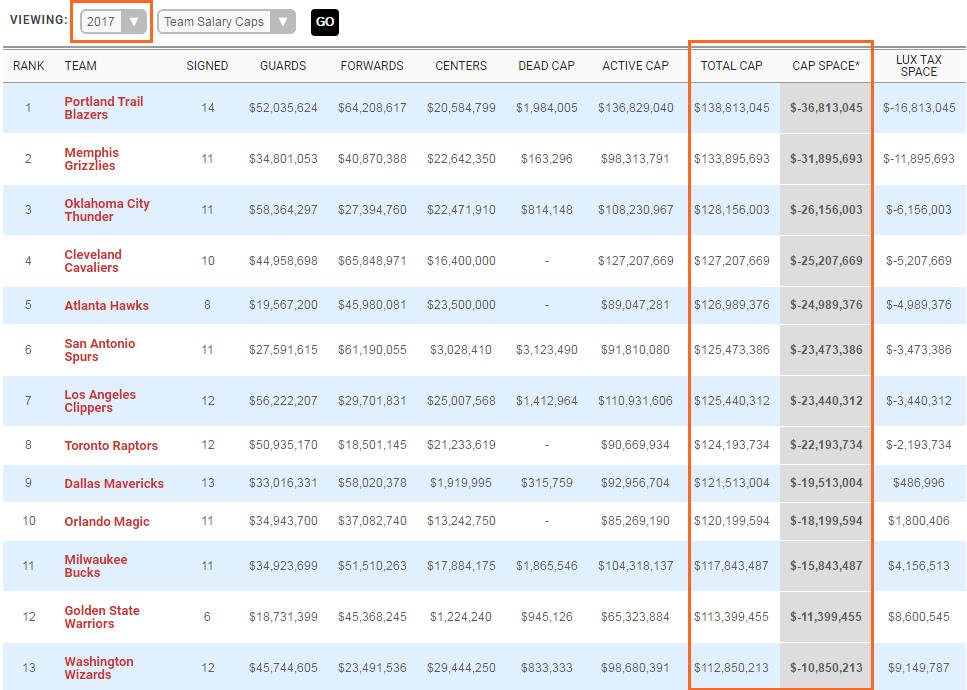The image size is (967, 690).
Task: Sort by the RANK column header
Action: coord(28,66)
